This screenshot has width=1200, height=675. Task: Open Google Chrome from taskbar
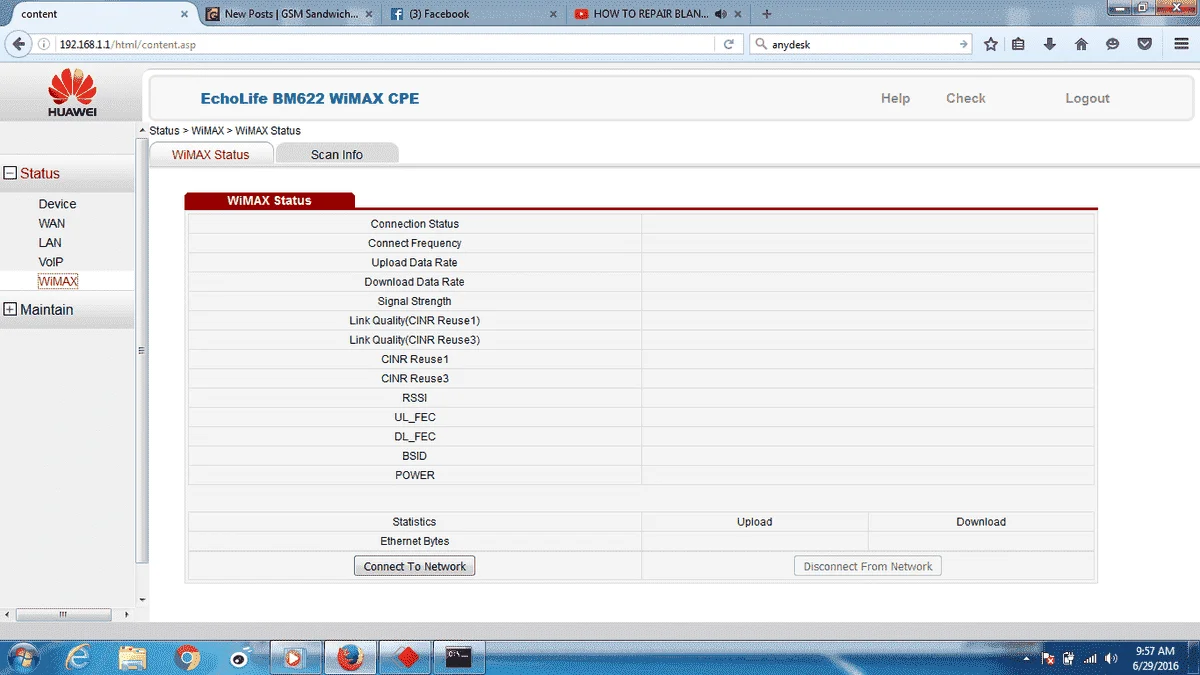click(x=187, y=657)
